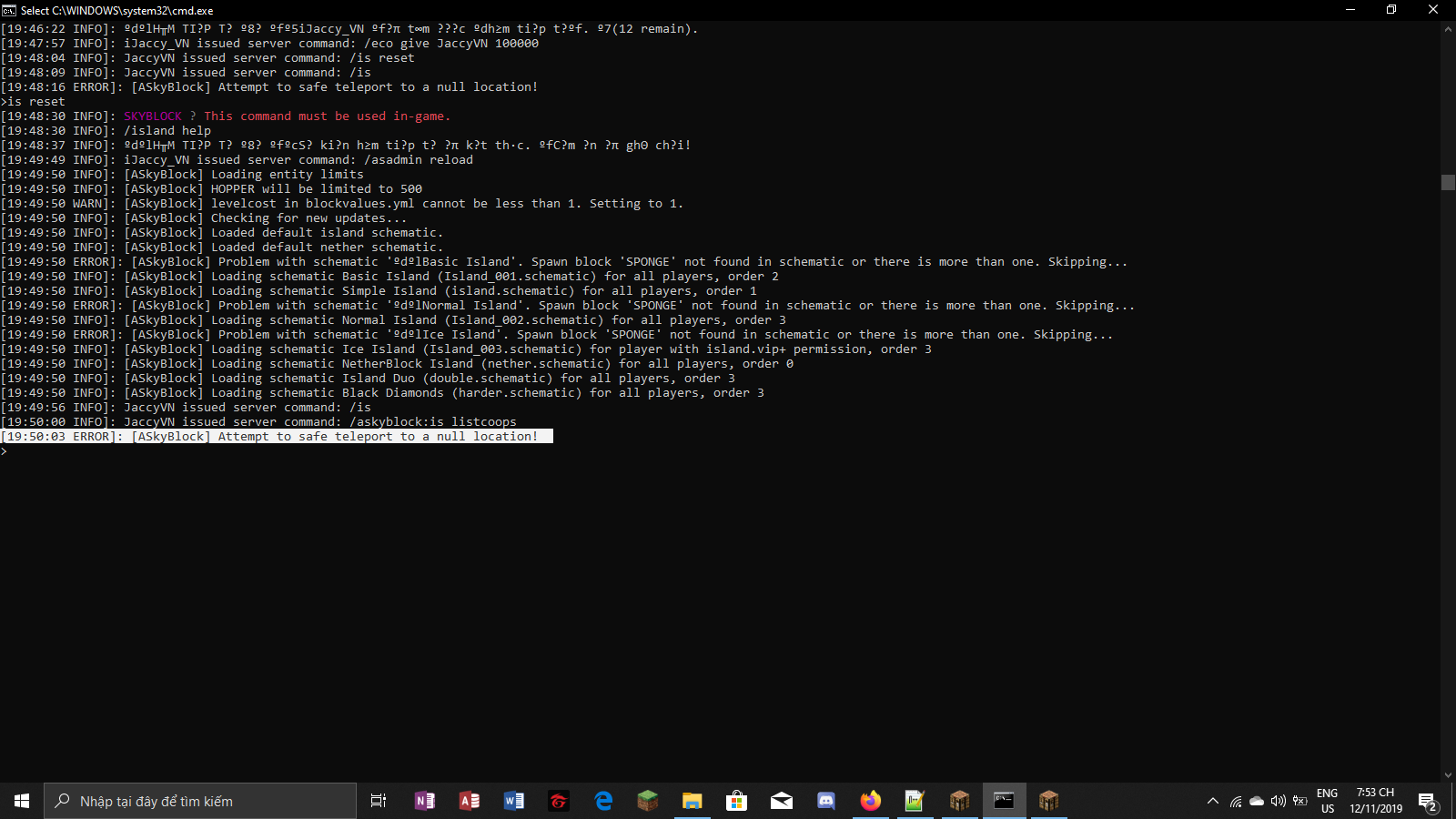This screenshot has height=819, width=1456.
Task: Show hidden tray icons chevron
Action: tap(1212, 801)
